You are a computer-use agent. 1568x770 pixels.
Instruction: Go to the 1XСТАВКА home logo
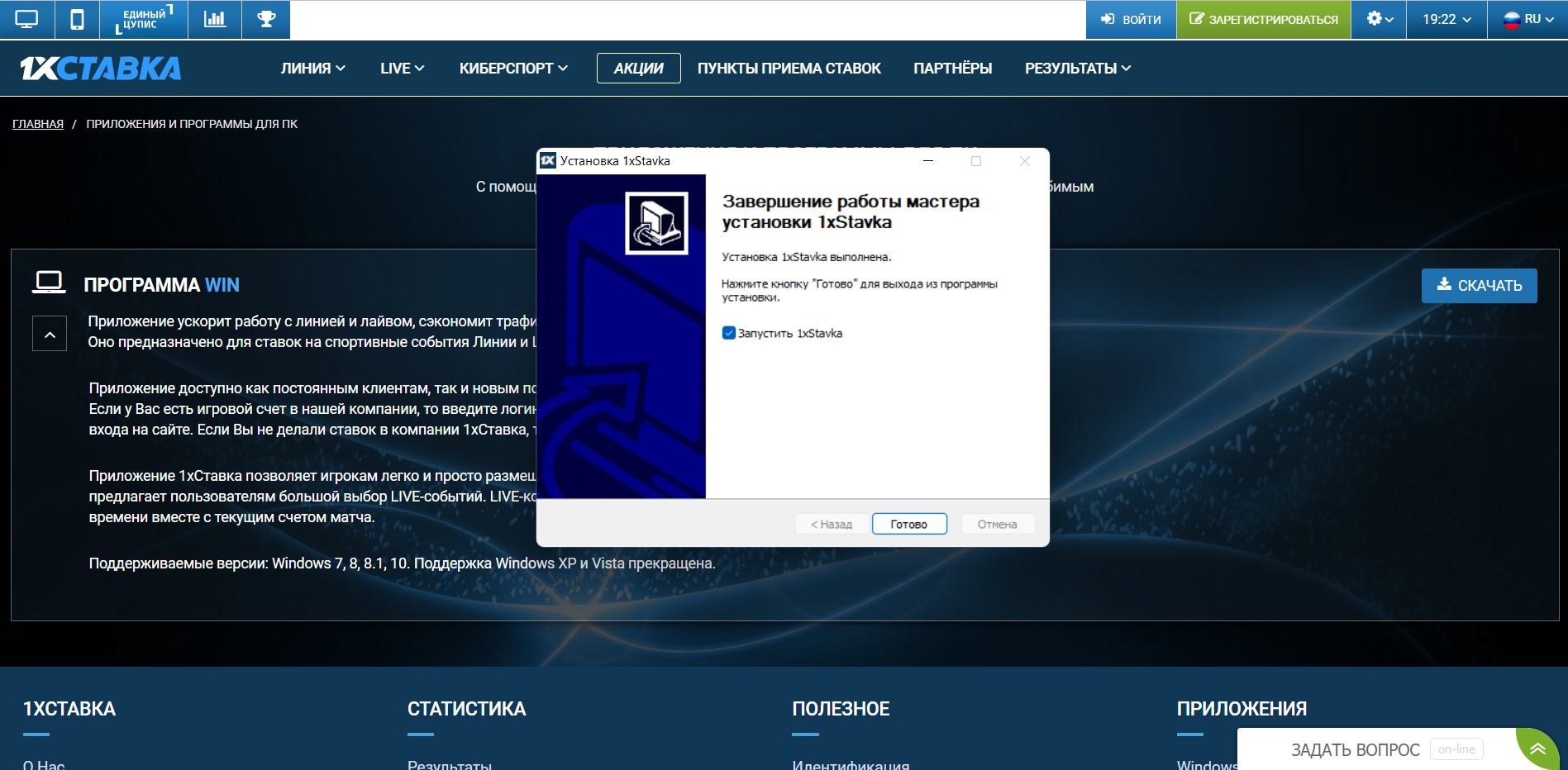pyautogui.click(x=101, y=68)
